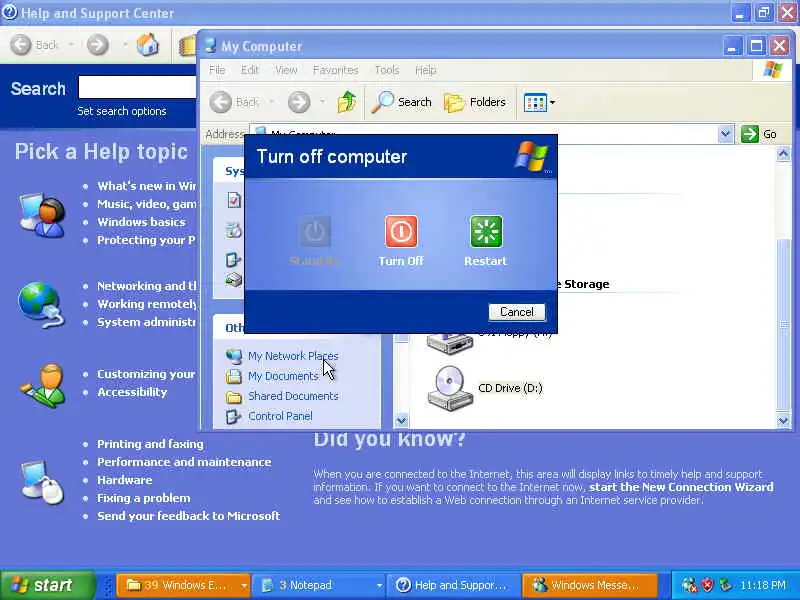The image size is (800, 600).
Task: Open Performance and maintenance help topic
Action: [x=184, y=462]
